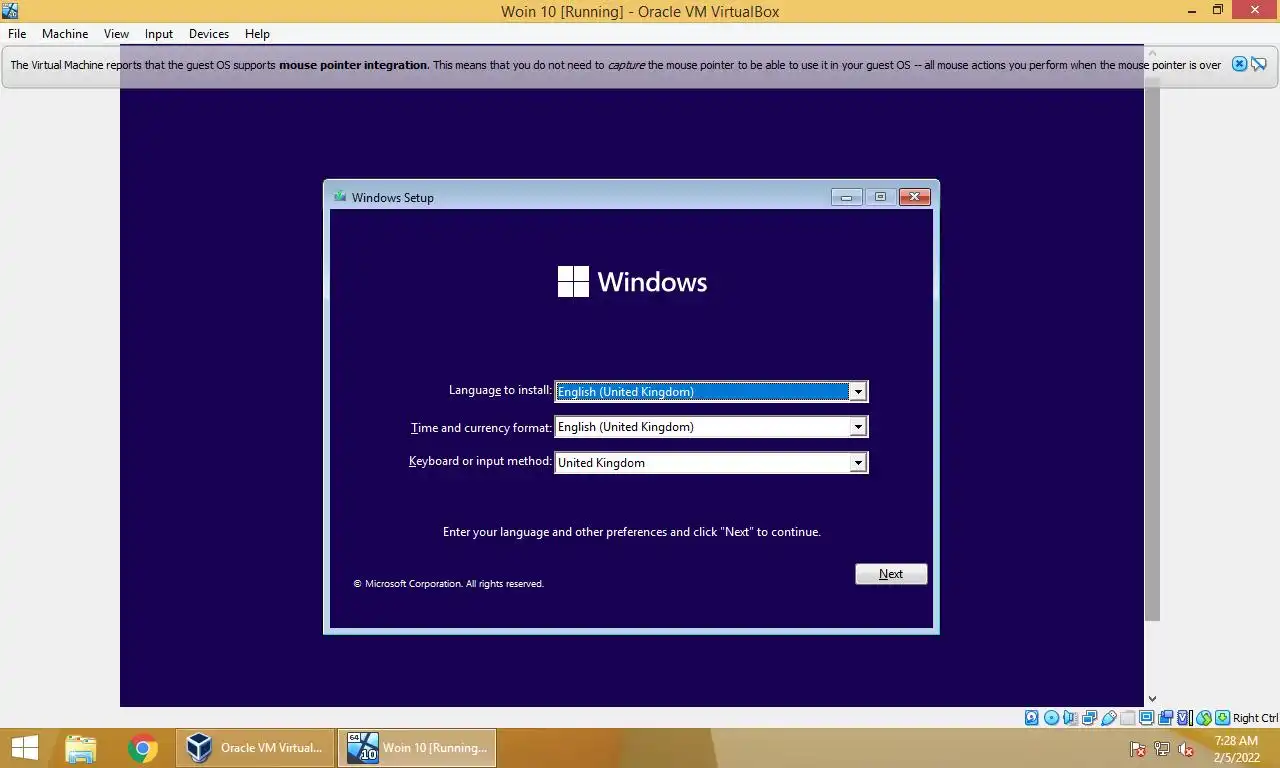Click the display indicator in VirtualBox status bar
This screenshot has width=1280, height=768.
pos(1146,718)
